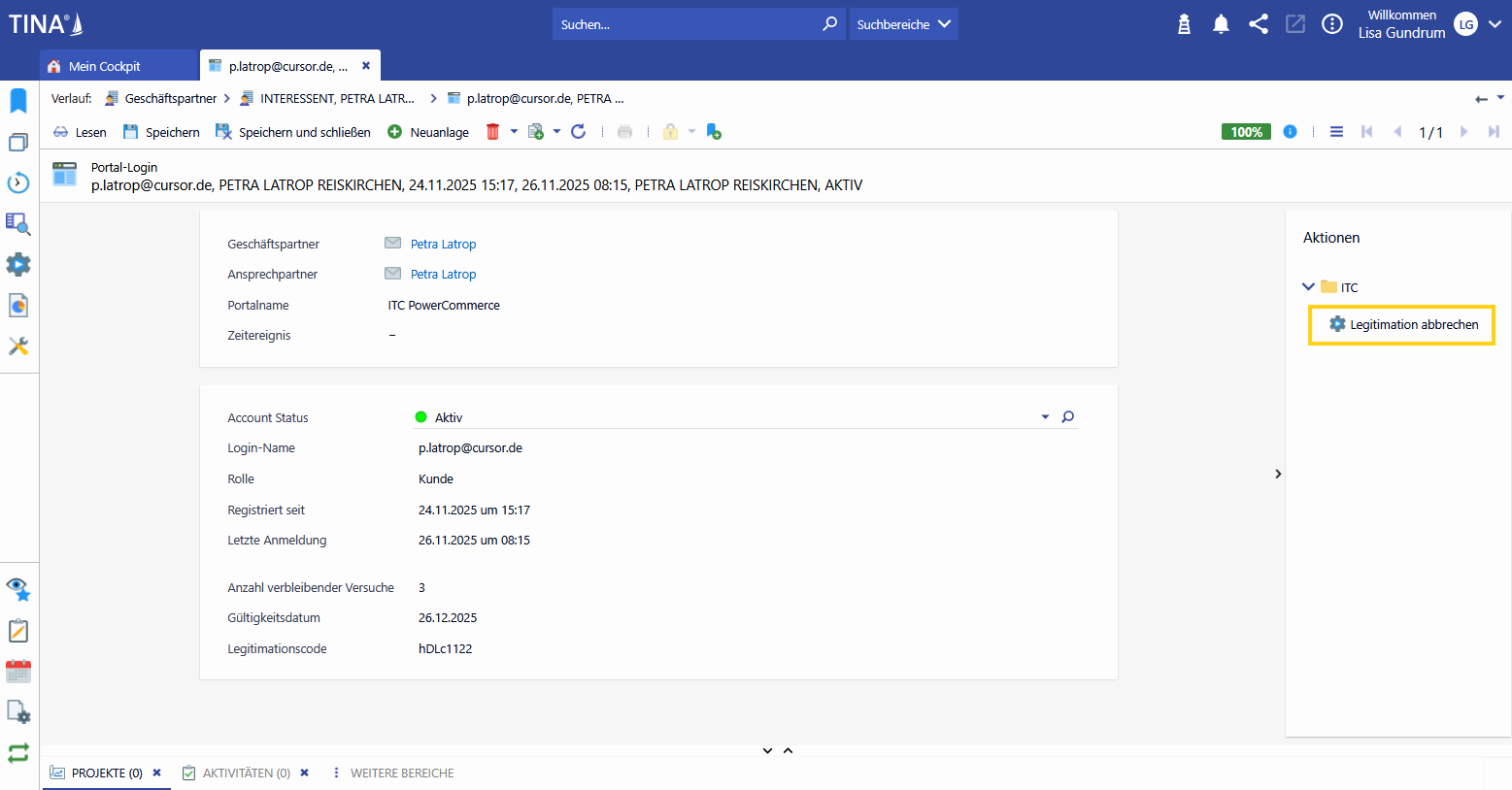Screen dimensions: 1512x790
Task: Click into the Suchen search field
Action: pos(685,24)
